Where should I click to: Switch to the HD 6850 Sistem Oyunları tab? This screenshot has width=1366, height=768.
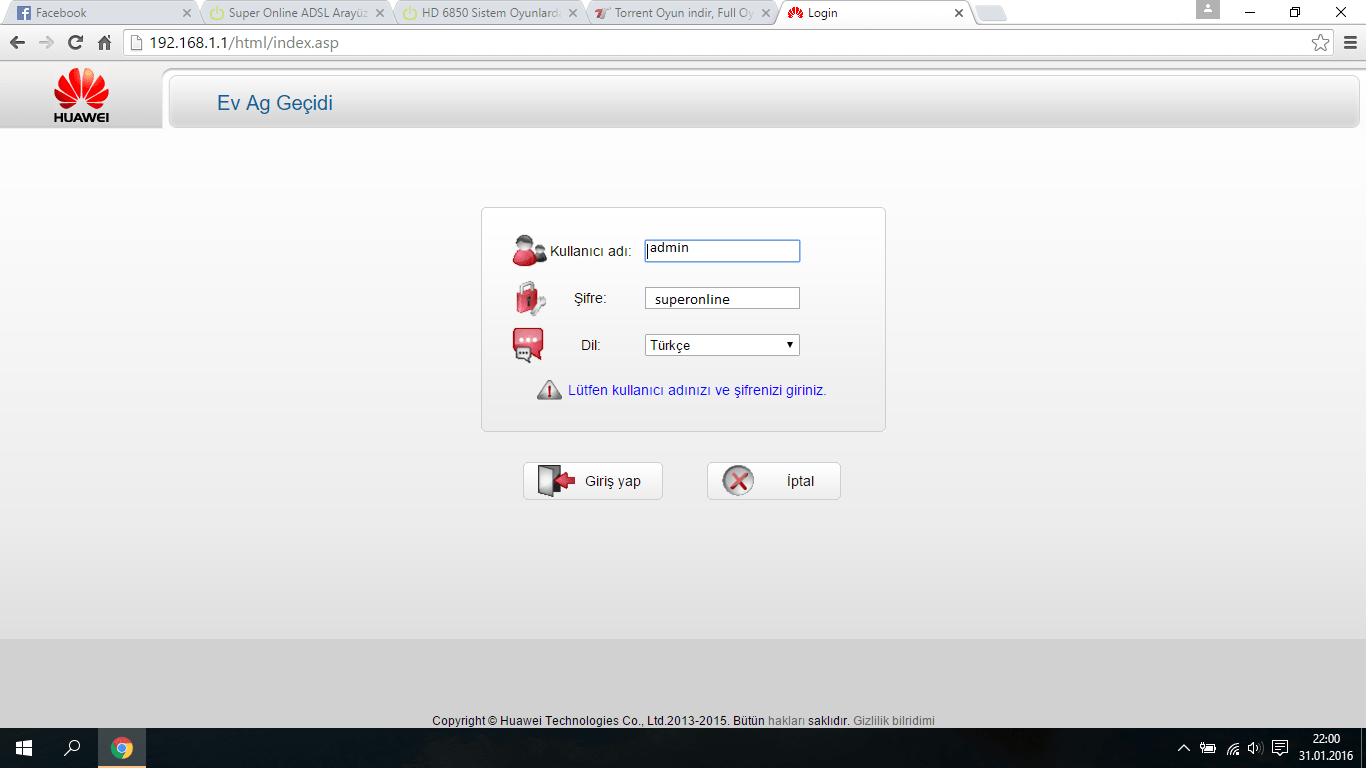point(487,14)
